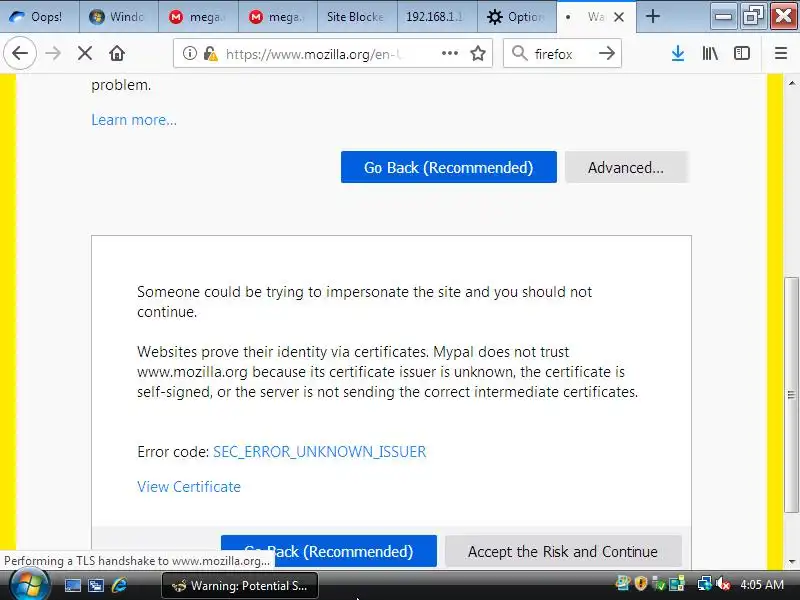Click upper Go Back (Recommended) button
Screen dimensions: 800x600
coord(448,167)
